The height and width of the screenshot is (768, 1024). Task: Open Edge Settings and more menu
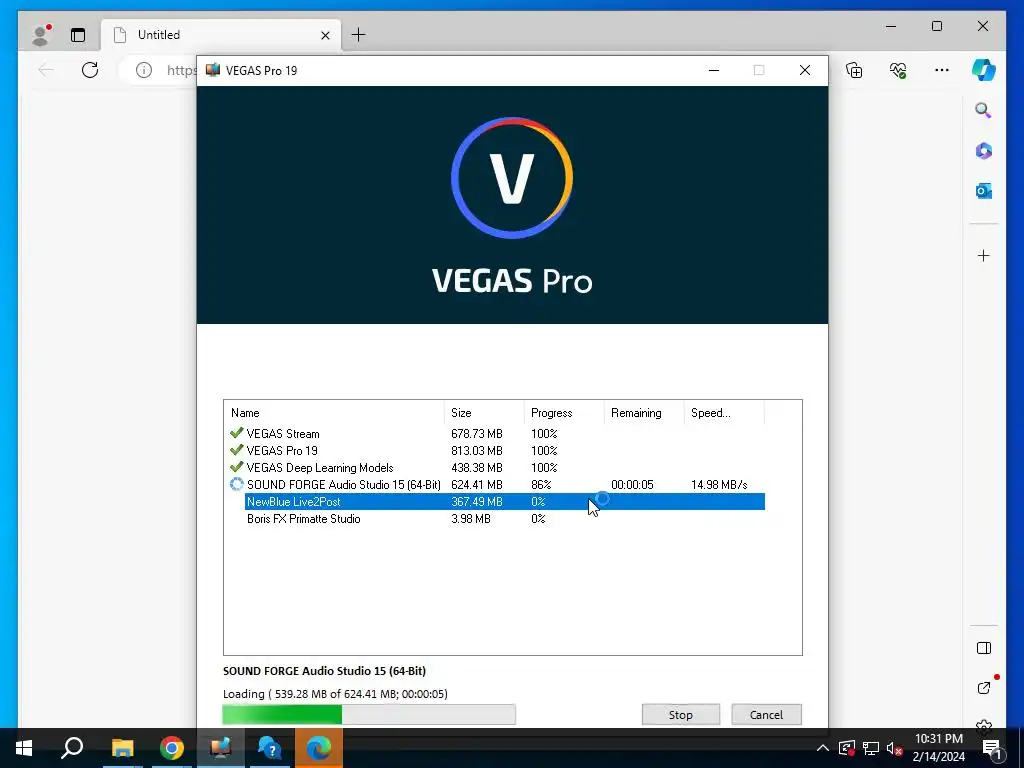[x=941, y=70]
